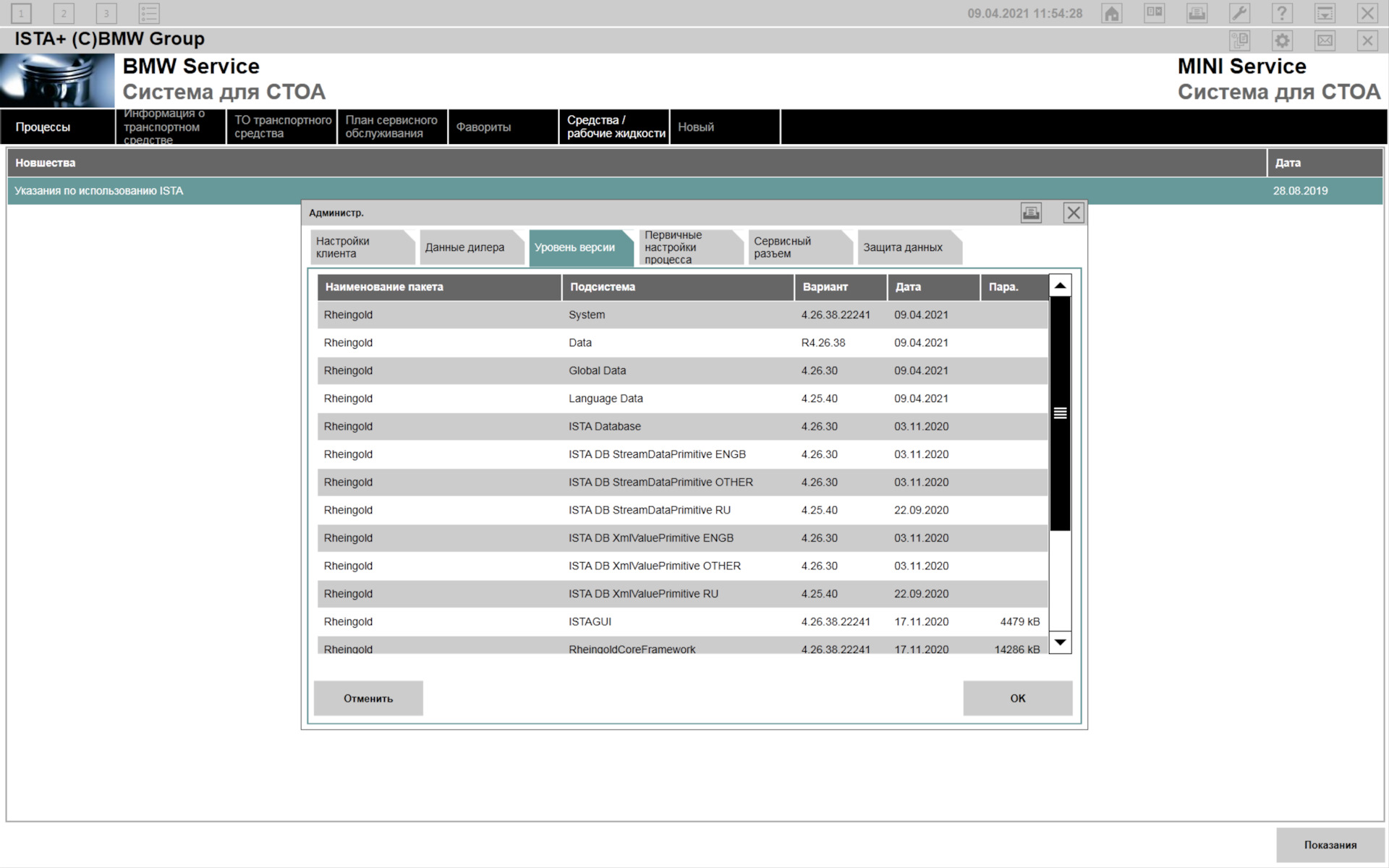
Task: Open the Процессы menu tab
Action: pyautogui.click(x=57, y=127)
